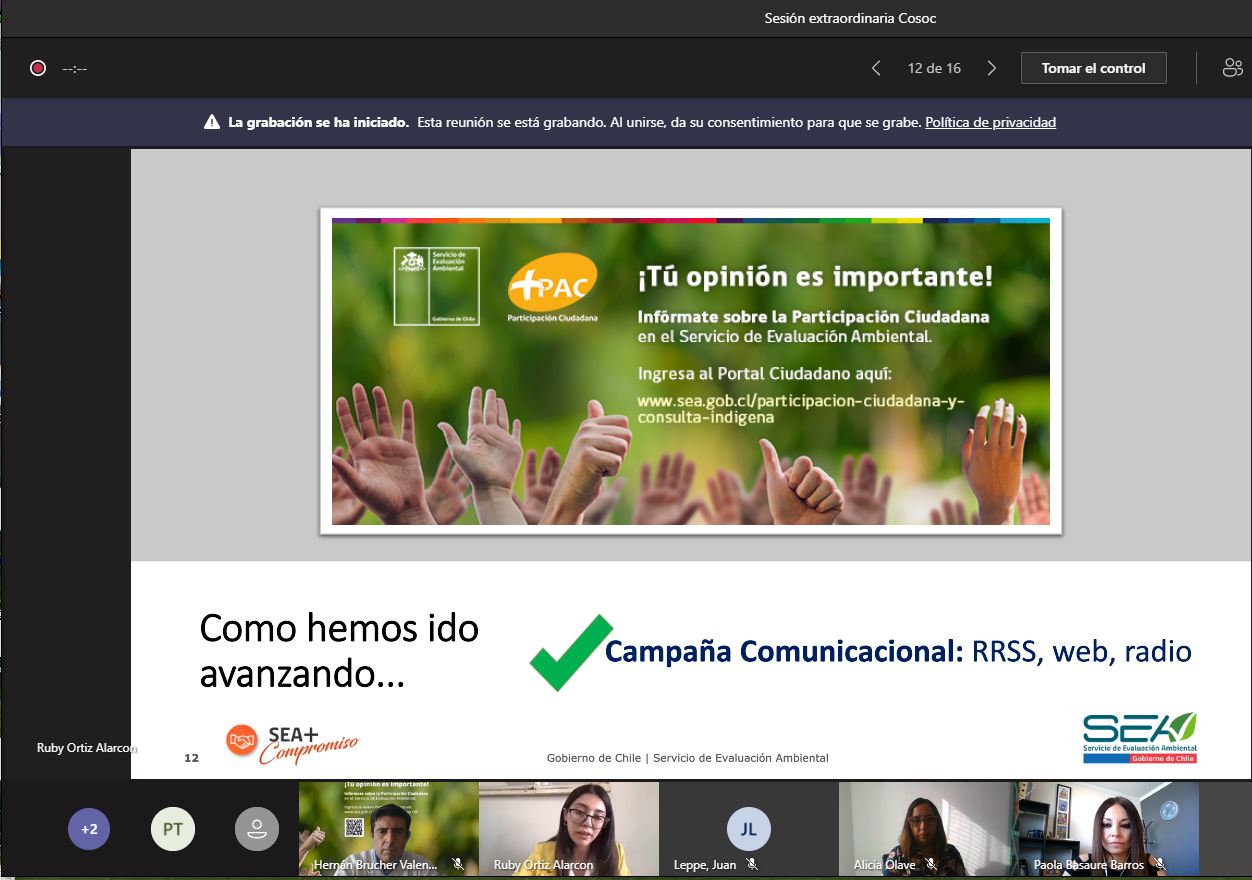Advance to the next slide
1252x880 pixels.
[x=991, y=68]
